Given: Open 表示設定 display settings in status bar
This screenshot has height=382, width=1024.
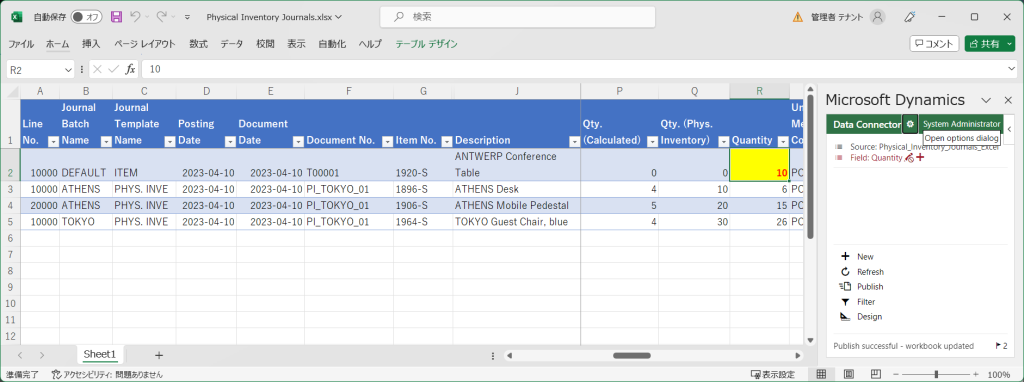Looking at the screenshot, I should pos(773,374).
